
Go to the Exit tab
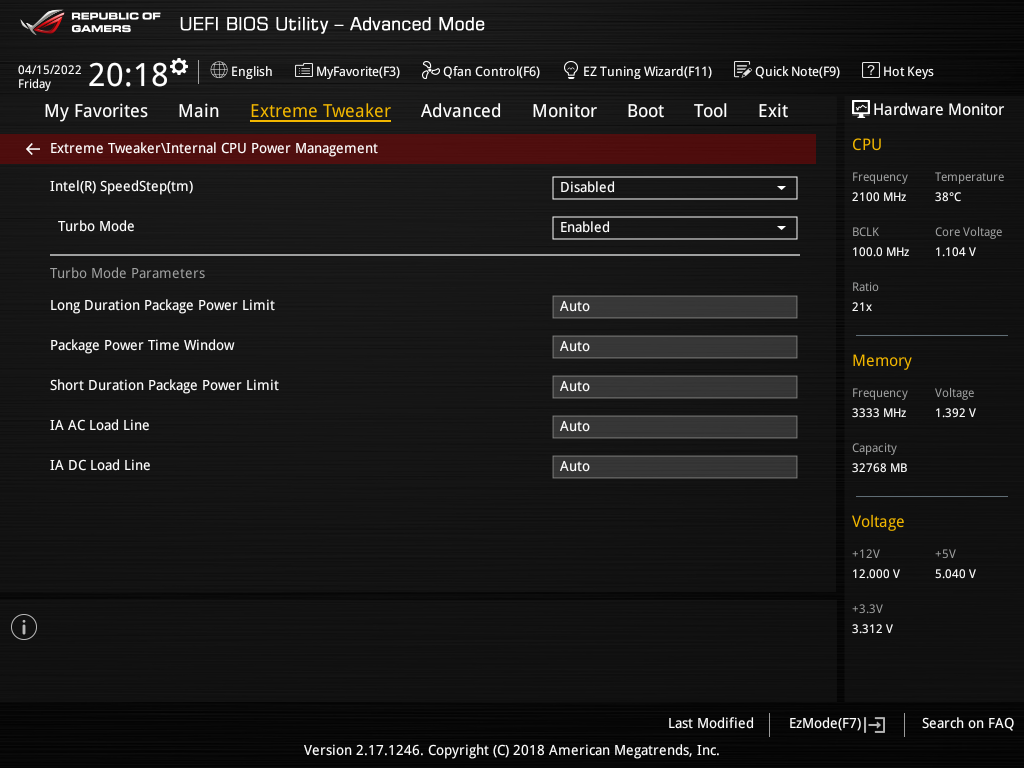tap(773, 111)
